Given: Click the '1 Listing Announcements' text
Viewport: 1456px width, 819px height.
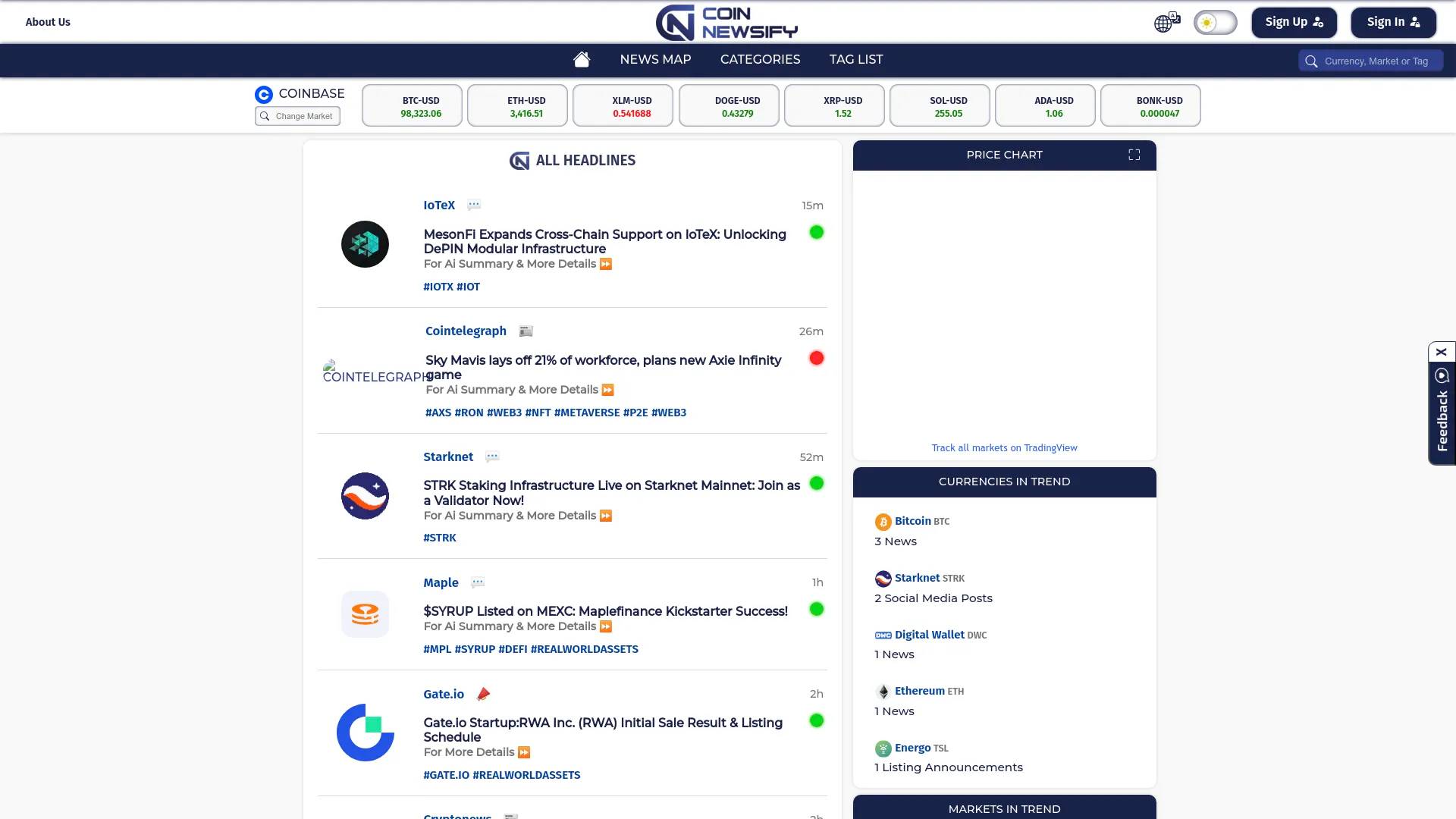Looking at the screenshot, I should [x=948, y=767].
